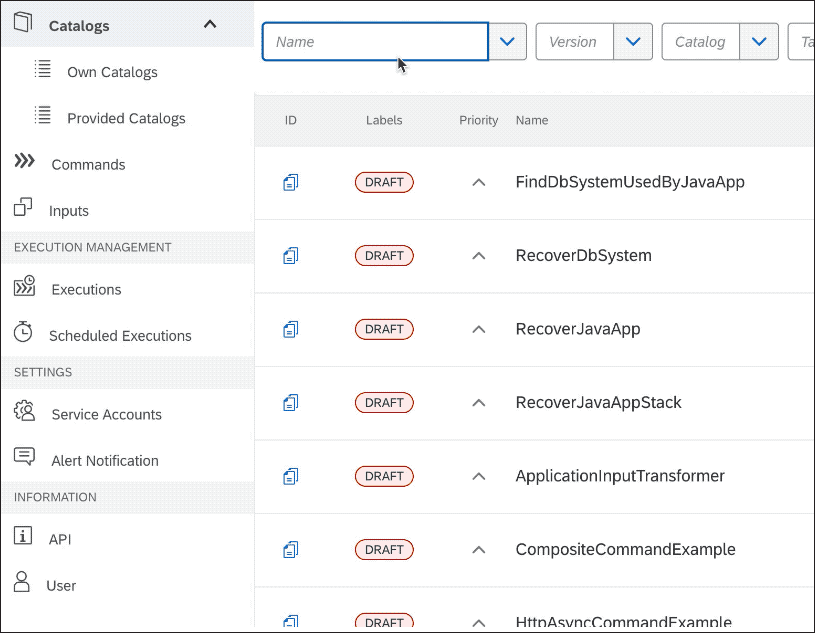Click the Executions clock-arrows icon

24,286
